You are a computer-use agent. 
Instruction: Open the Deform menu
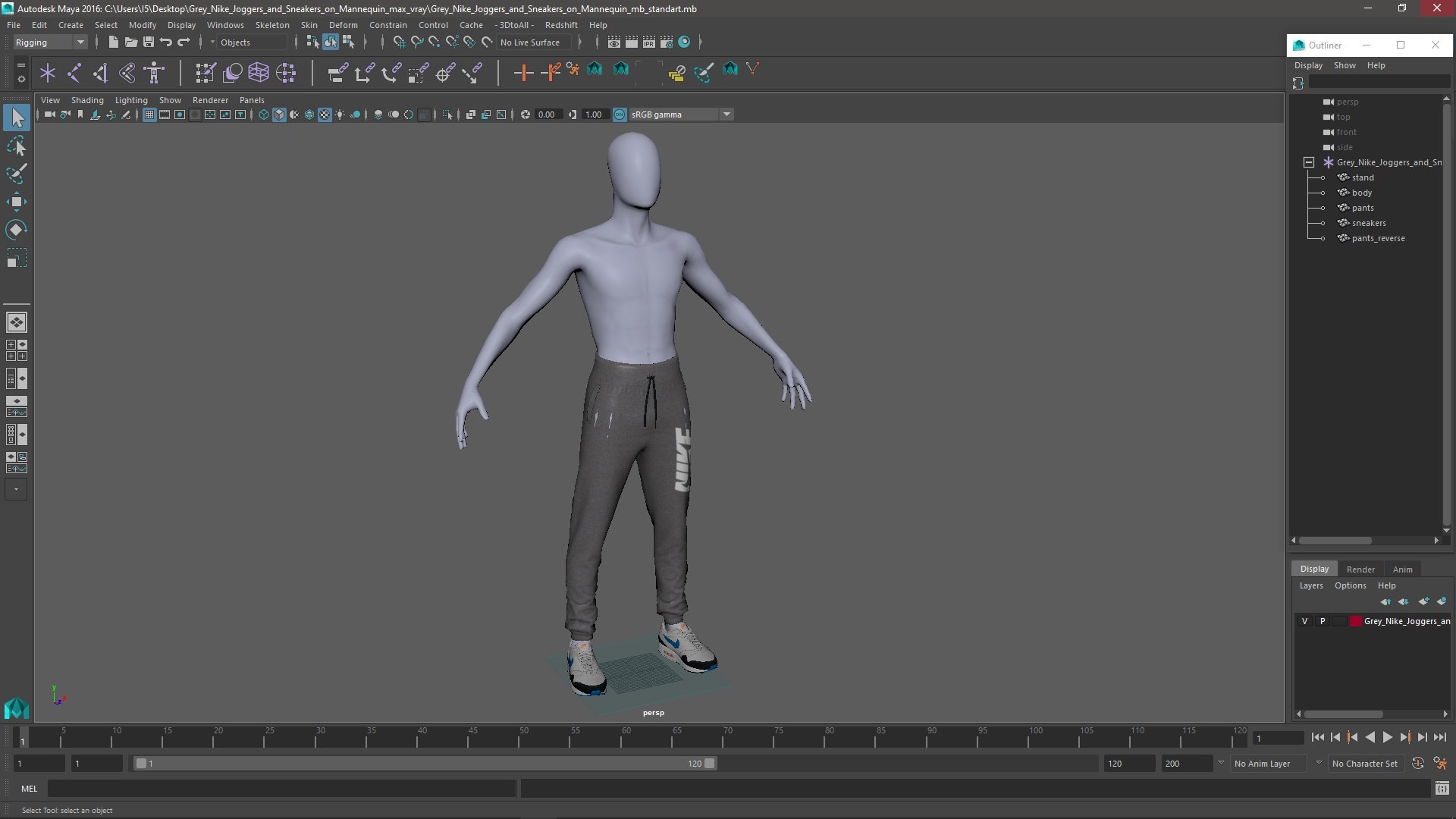pos(343,25)
